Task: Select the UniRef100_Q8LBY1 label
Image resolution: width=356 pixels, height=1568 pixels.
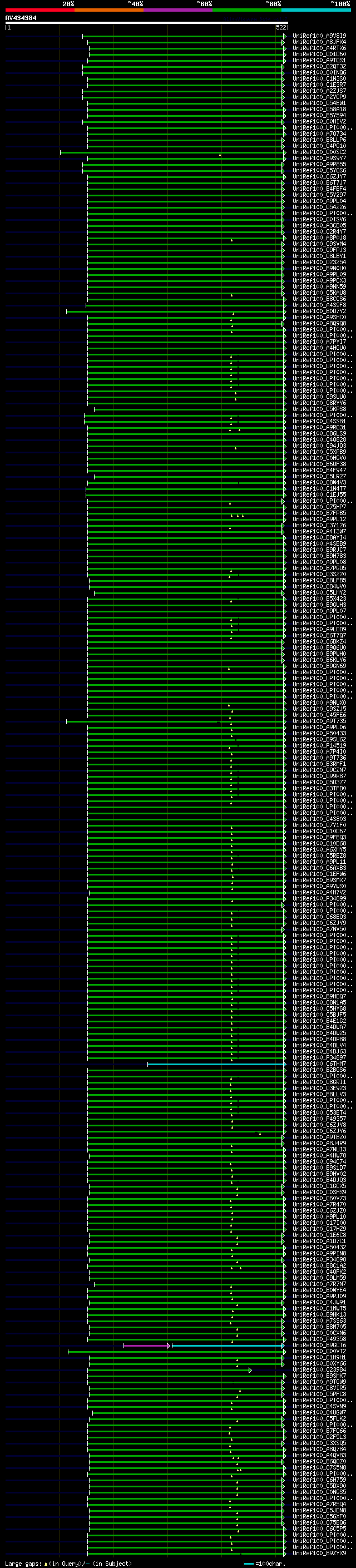Action: point(319,256)
